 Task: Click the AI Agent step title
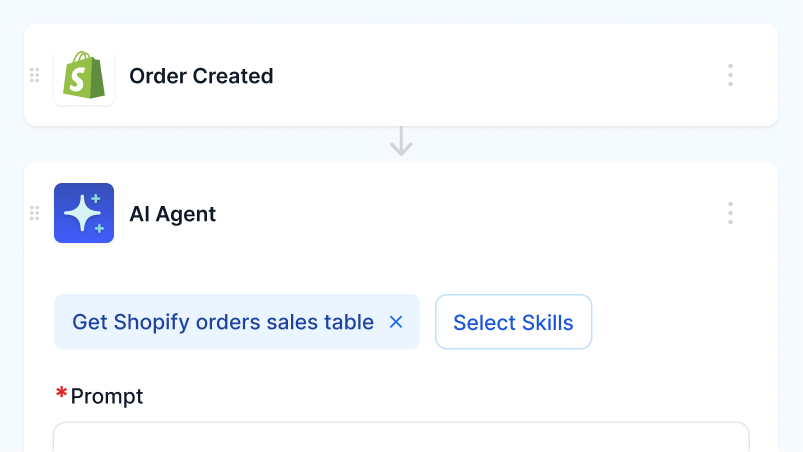173,213
